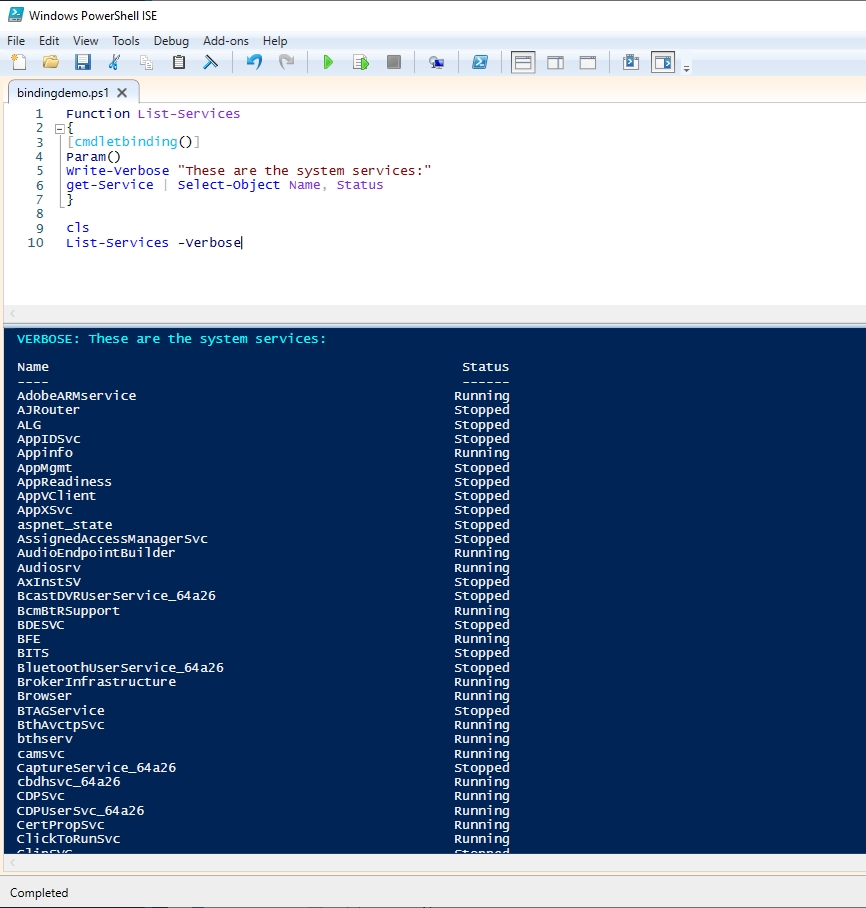The image size is (866, 908).
Task: Open the Debug menu
Action: coord(171,41)
